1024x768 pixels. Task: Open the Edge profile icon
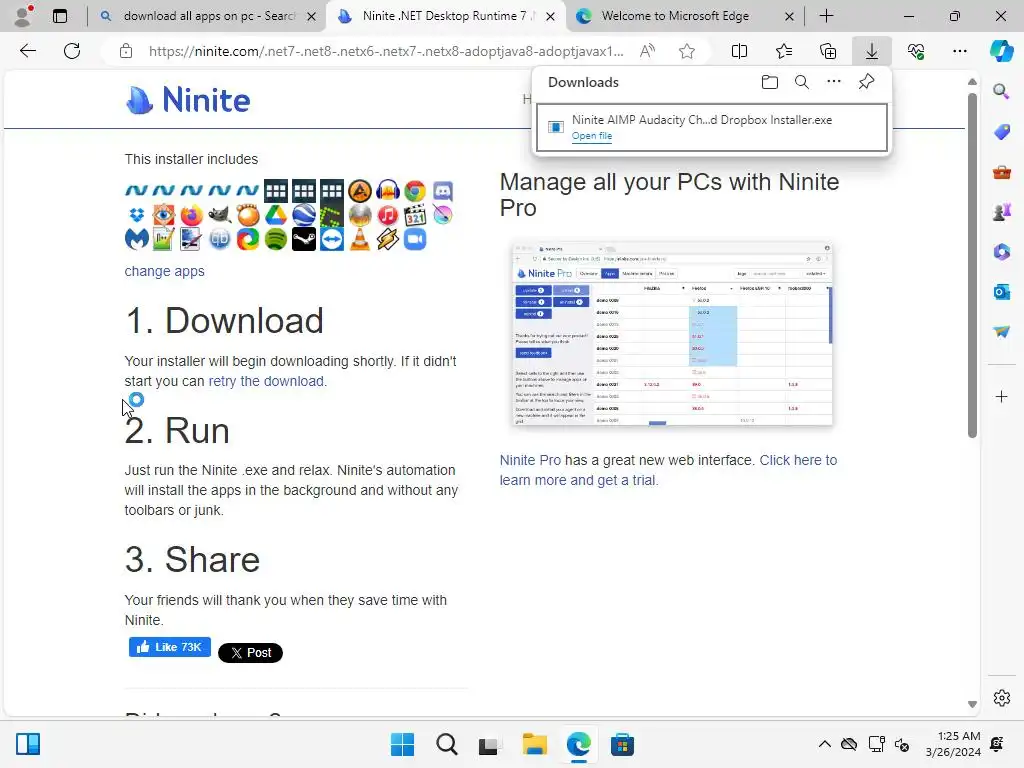coord(24,16)
